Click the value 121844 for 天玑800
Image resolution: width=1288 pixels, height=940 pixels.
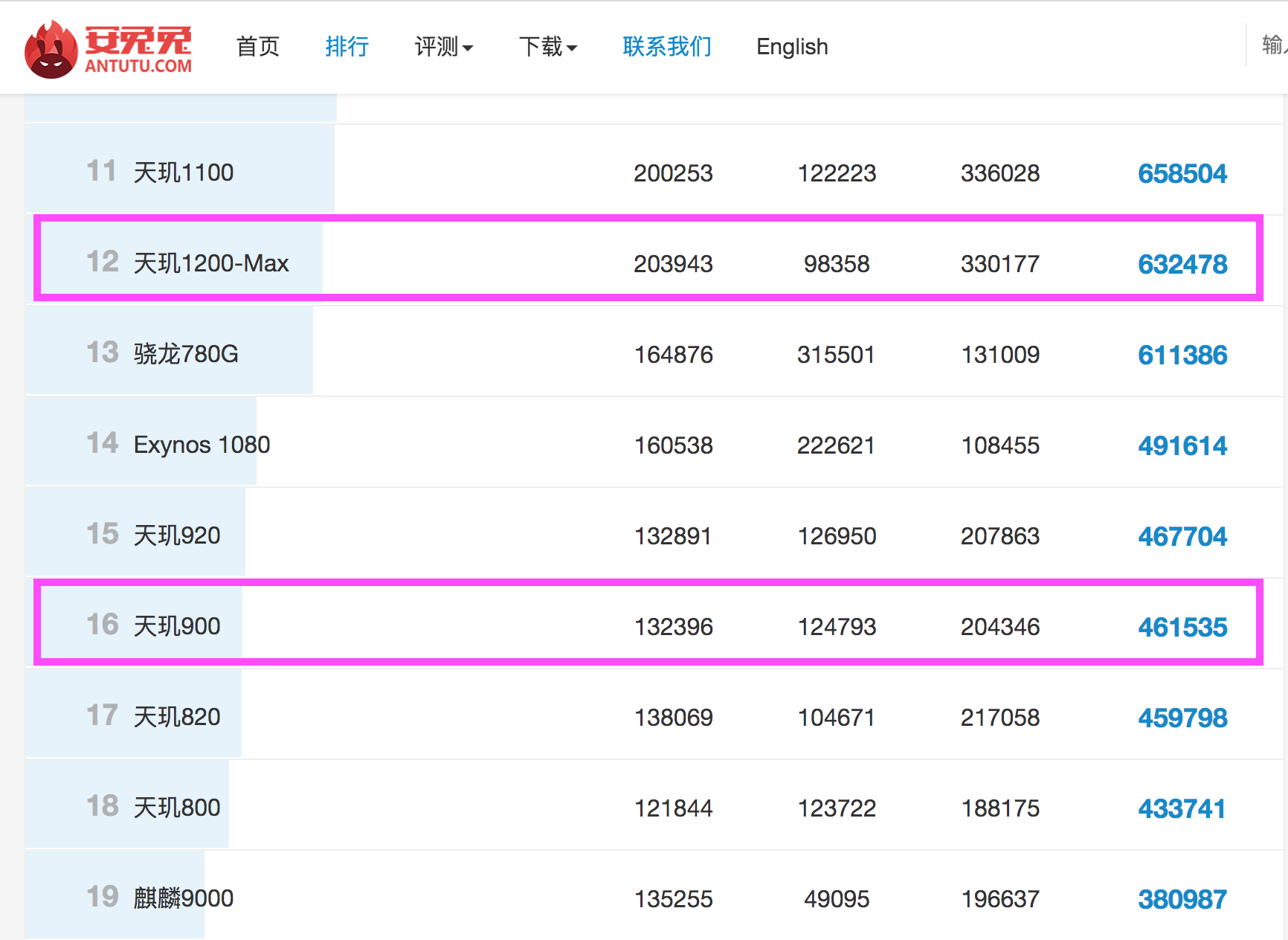[673, 808]
